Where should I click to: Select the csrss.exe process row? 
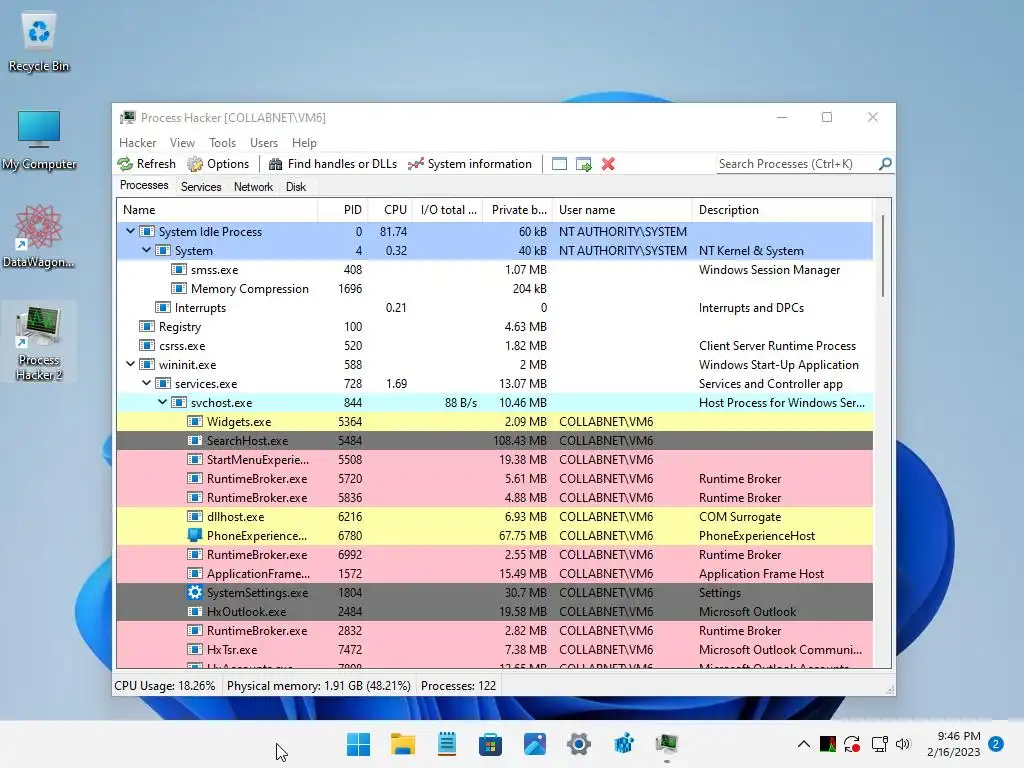point(494,345)
